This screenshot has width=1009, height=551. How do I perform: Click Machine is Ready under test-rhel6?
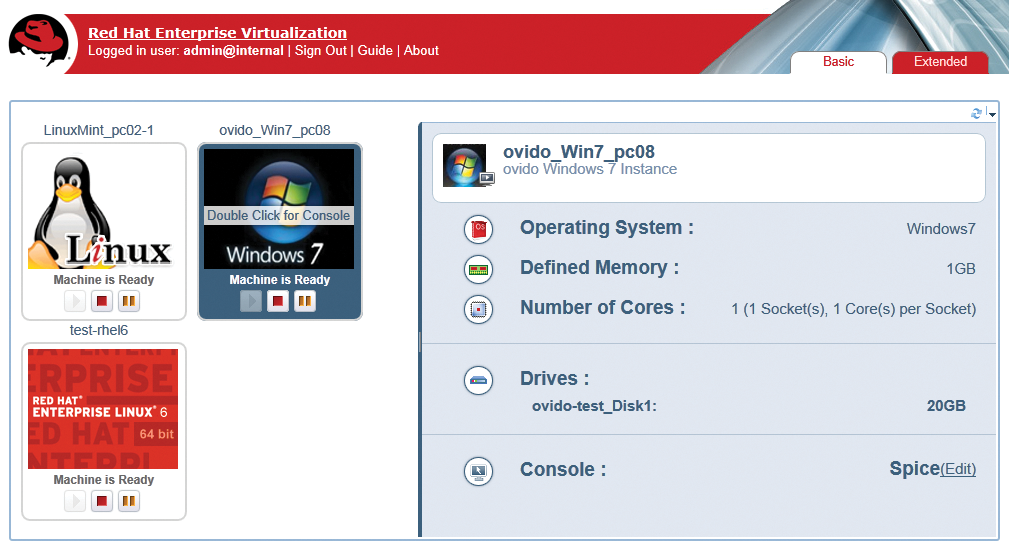[104, 480]
